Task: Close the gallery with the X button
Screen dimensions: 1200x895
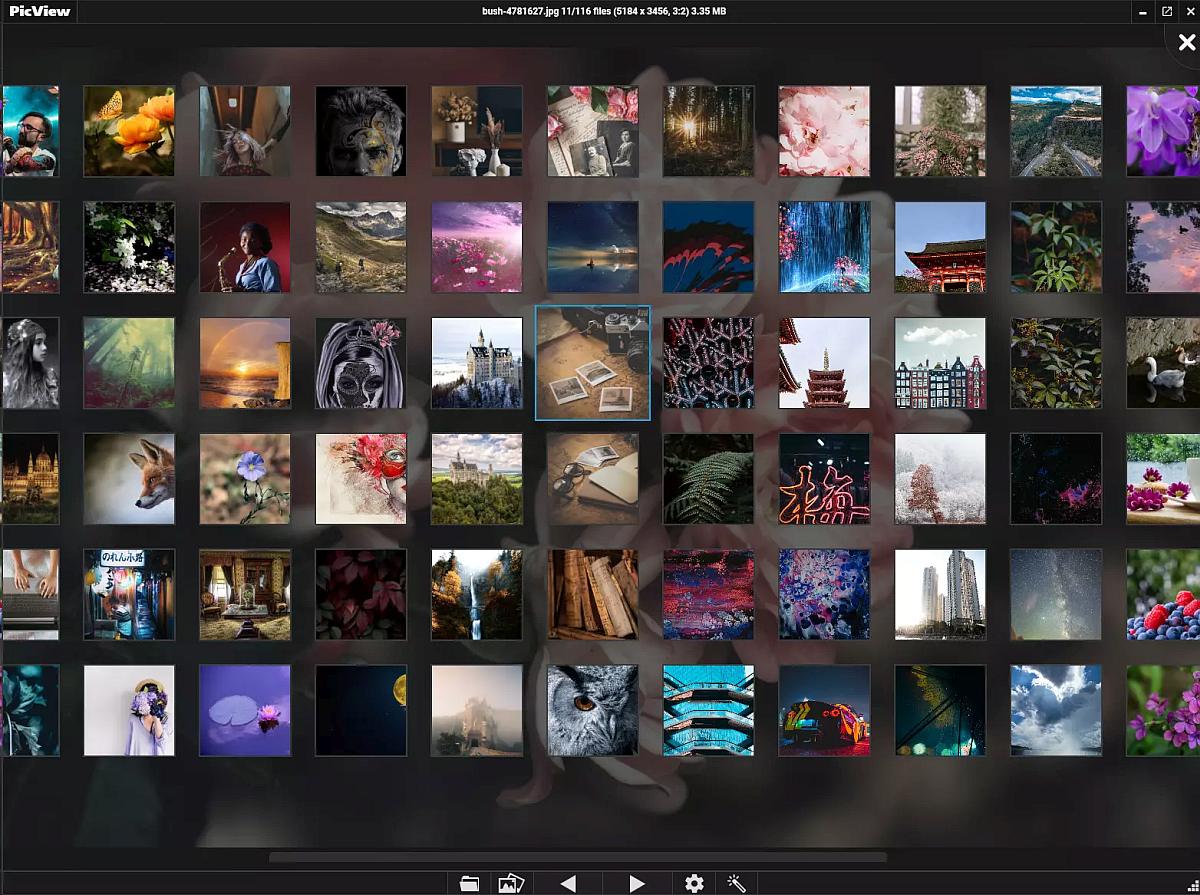Action: (x=1186, y=42)
